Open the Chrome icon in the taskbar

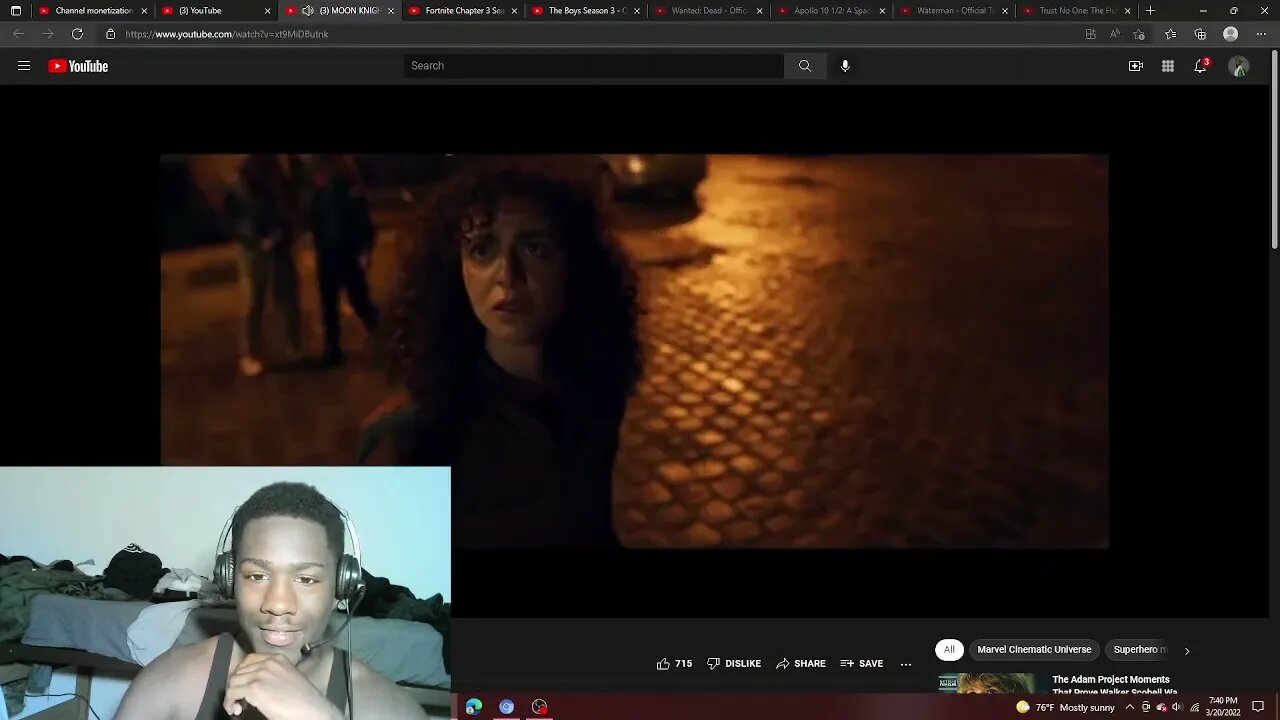point(507,707)
